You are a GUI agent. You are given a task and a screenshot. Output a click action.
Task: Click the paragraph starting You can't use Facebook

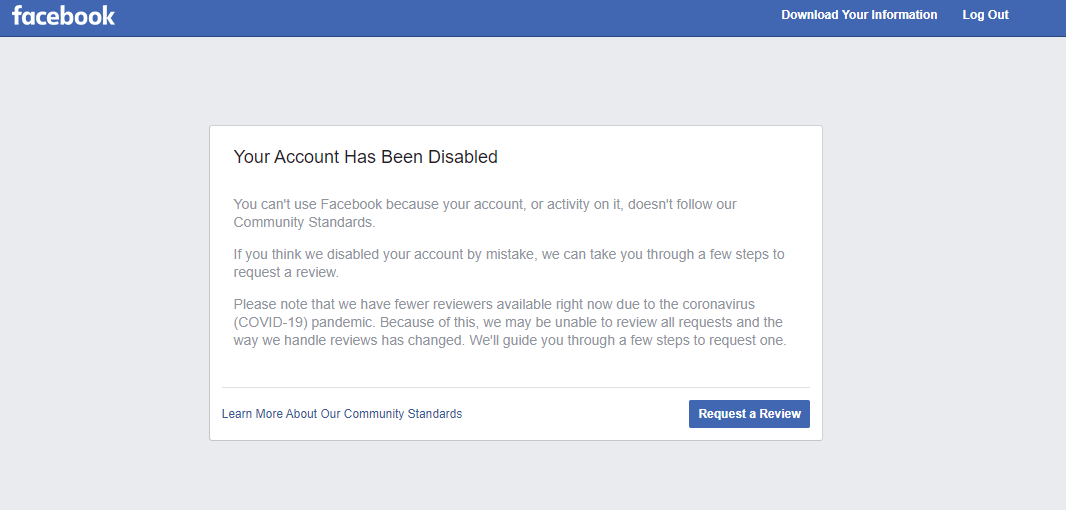pos(485,213)
